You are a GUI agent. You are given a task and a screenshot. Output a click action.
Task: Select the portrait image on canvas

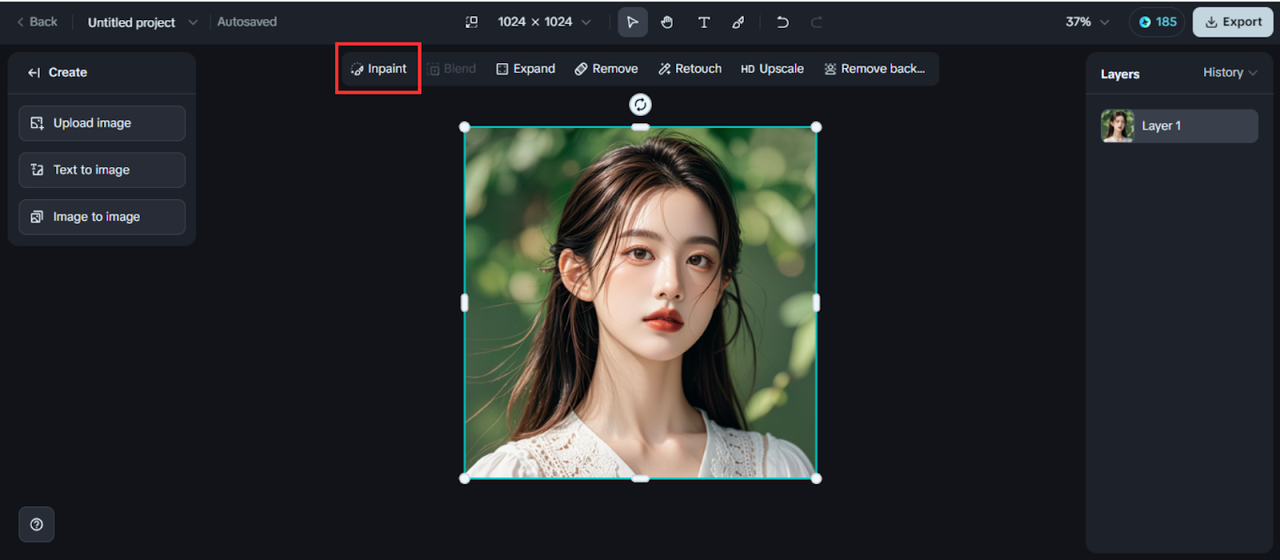pyautogui.click(x=640, y=302)
